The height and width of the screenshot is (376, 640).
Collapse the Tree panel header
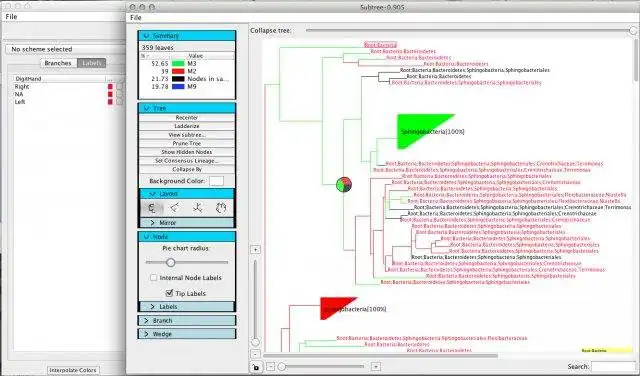pyautogui.click(x=187, y=108)
